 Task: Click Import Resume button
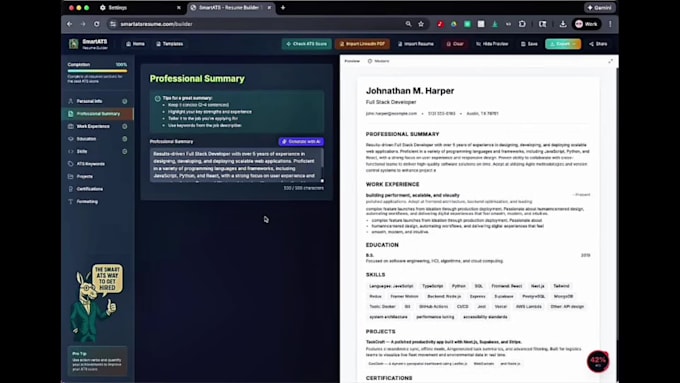click(x=416, y=44)
